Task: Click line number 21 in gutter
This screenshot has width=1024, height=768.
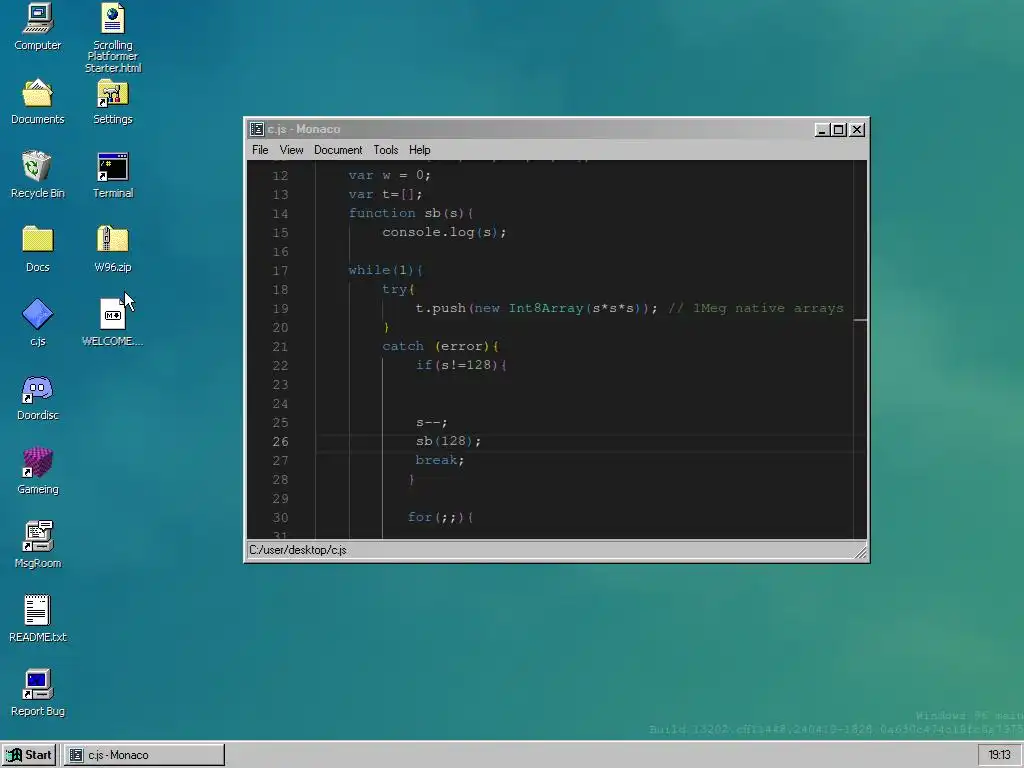Action: tap(280, 347)
